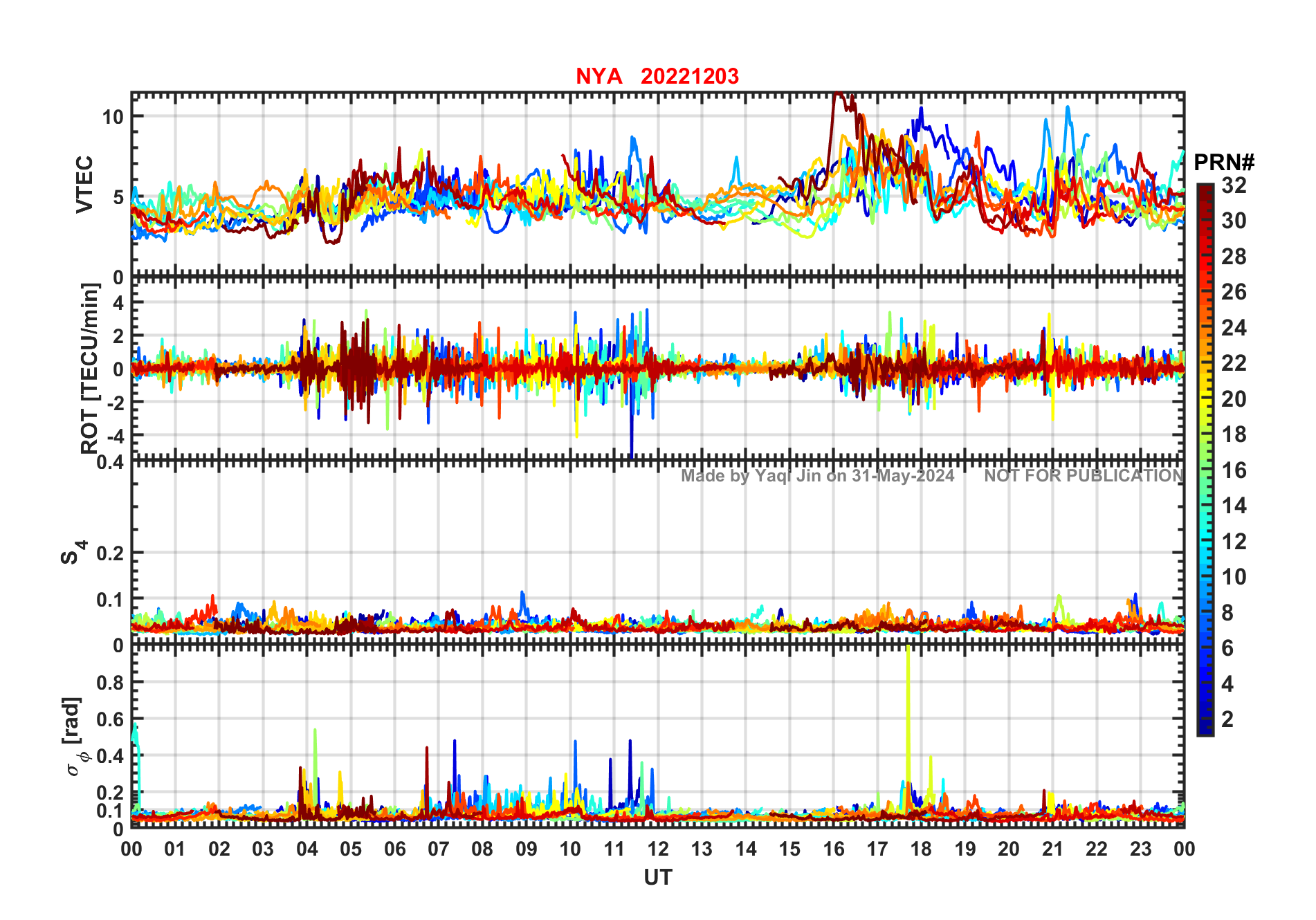This screenshot has width=1316, height=920.
Task: Click the sigma phi [rad] axis label
Action: click(77, 737)
